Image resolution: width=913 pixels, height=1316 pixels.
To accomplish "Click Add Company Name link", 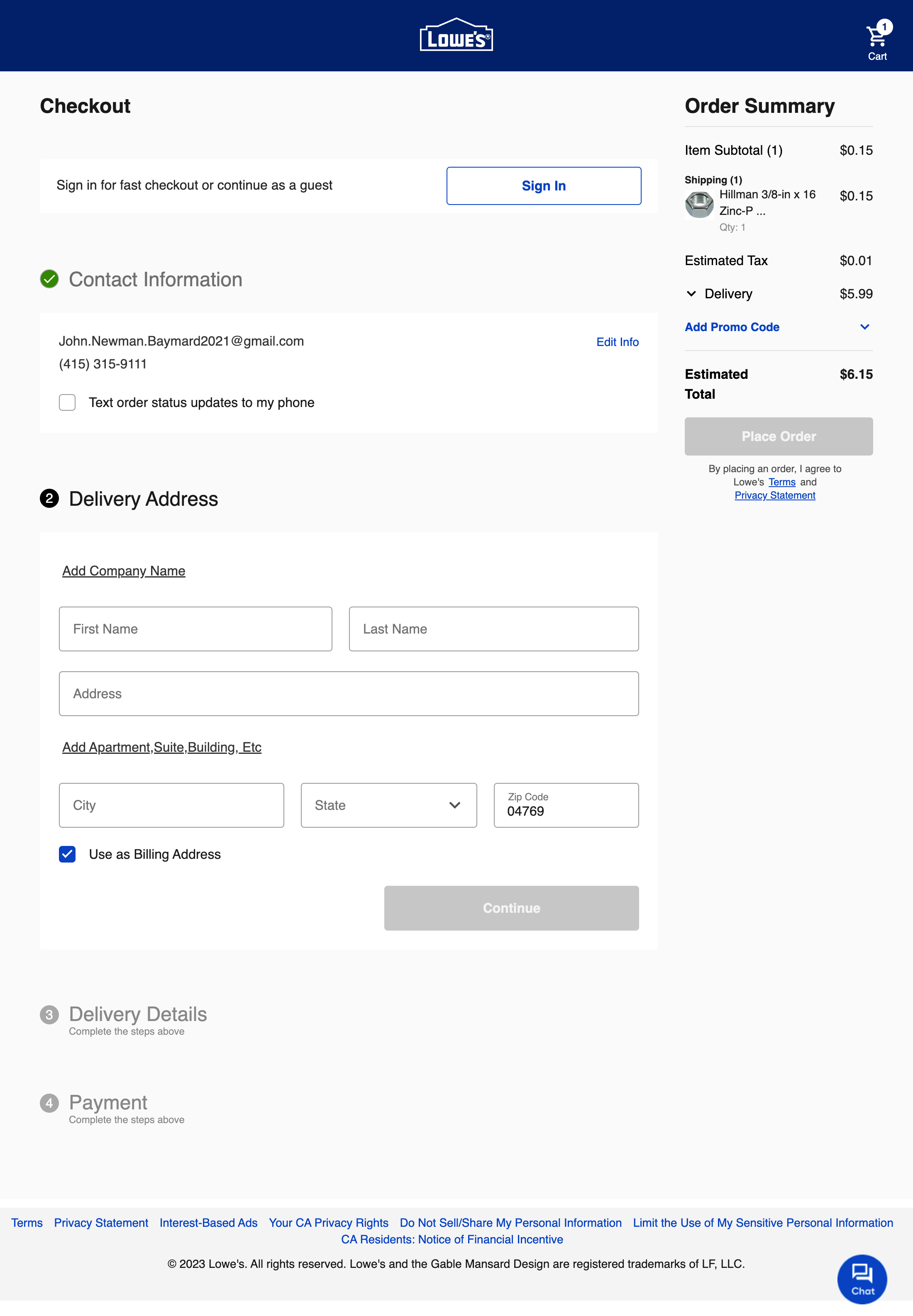I will click(124, 571).
